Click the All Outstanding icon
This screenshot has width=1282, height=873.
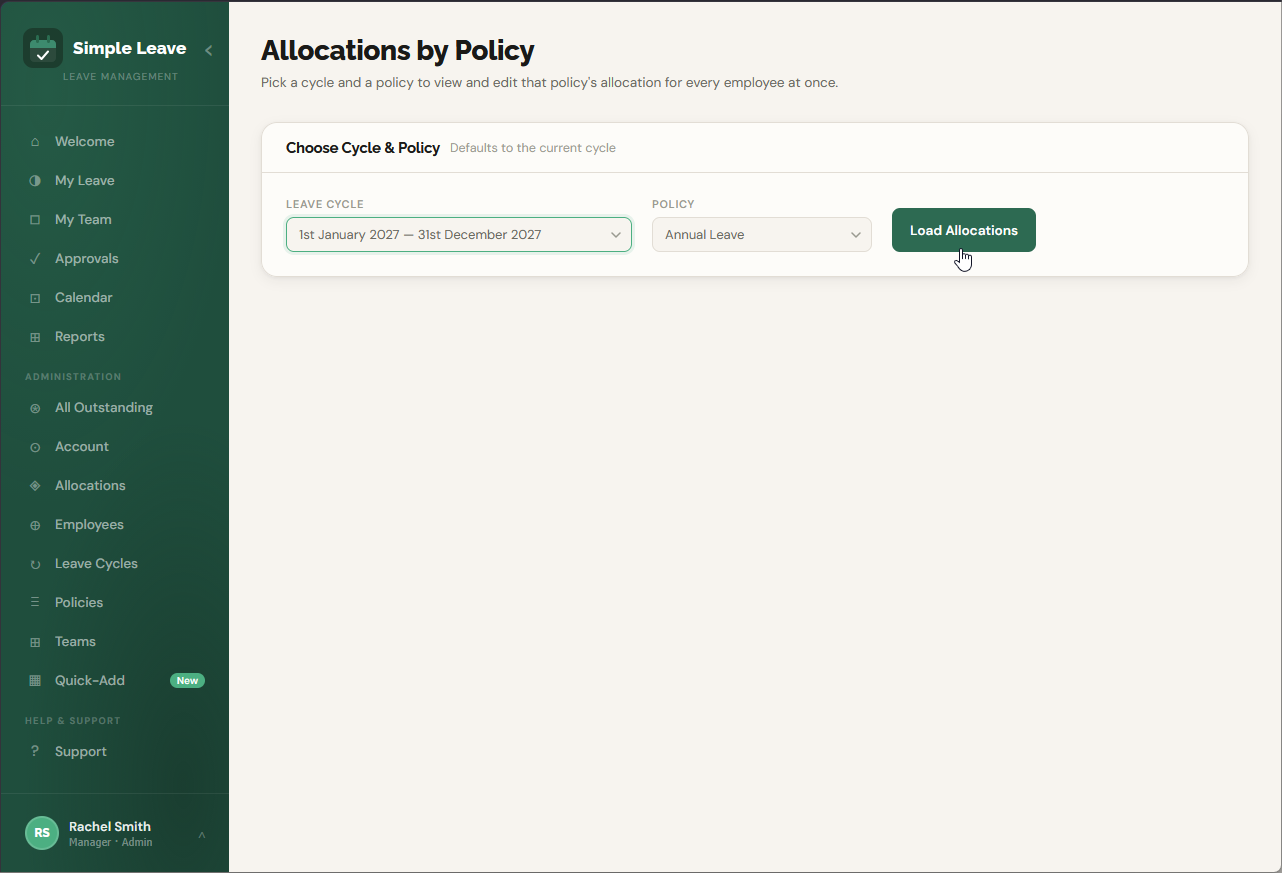tap(35, 408)
